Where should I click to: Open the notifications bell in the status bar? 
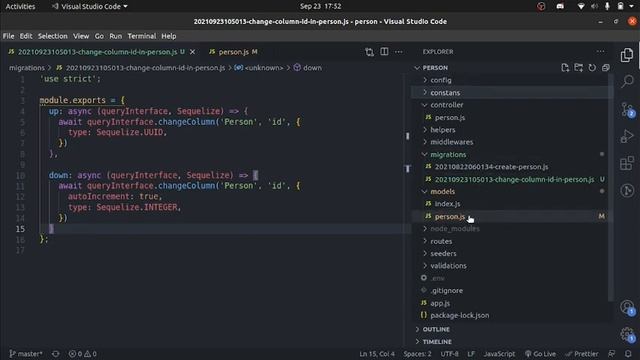tap(628, 354)
